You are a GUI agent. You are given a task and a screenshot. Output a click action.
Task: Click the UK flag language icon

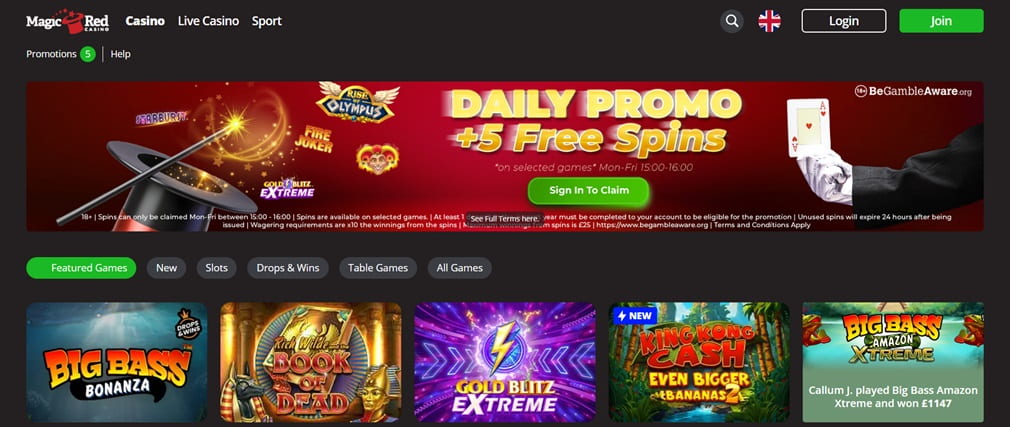[x=769, y=21]
